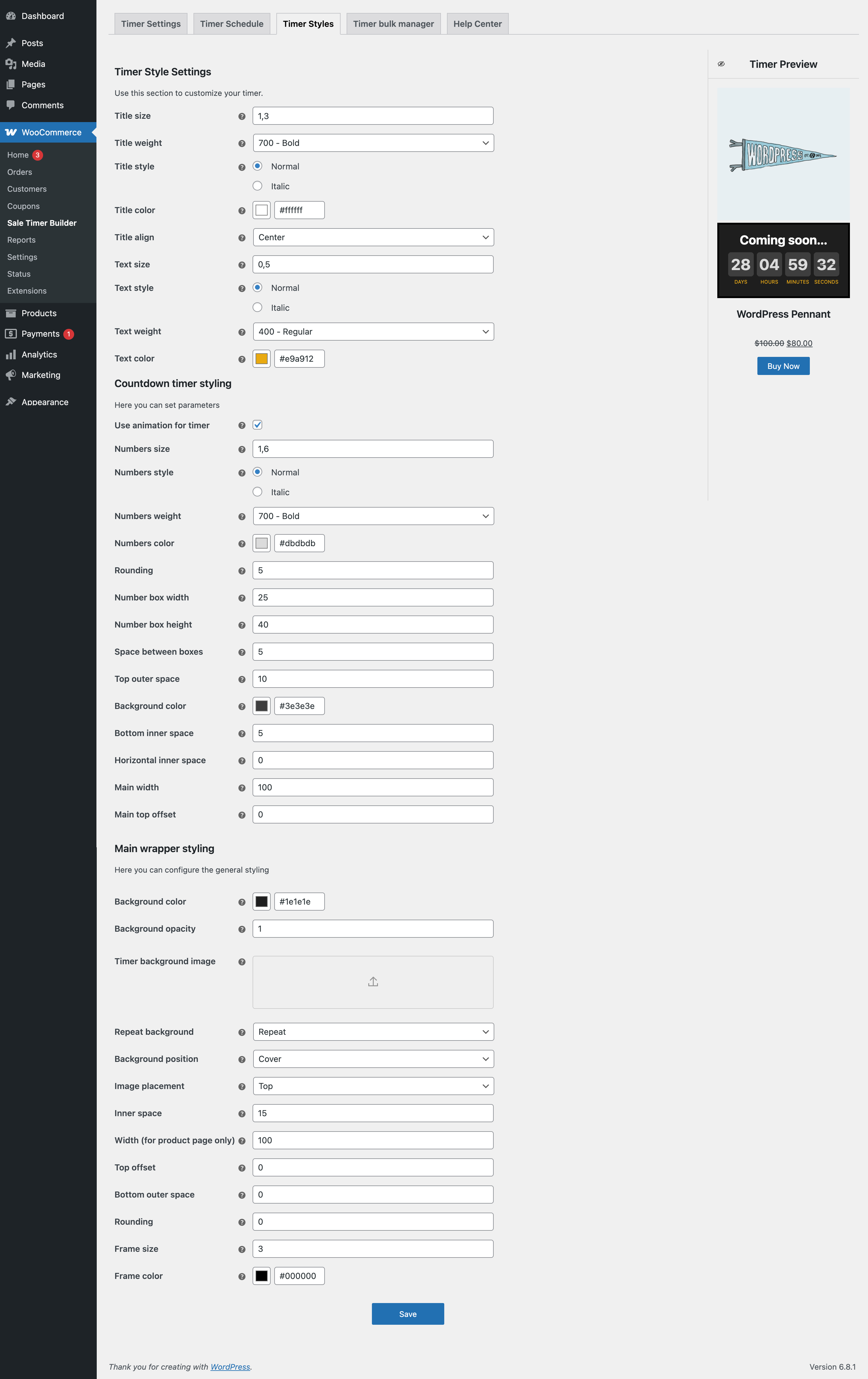
Task: Open the Help Center tab
Action: point(477,24)
